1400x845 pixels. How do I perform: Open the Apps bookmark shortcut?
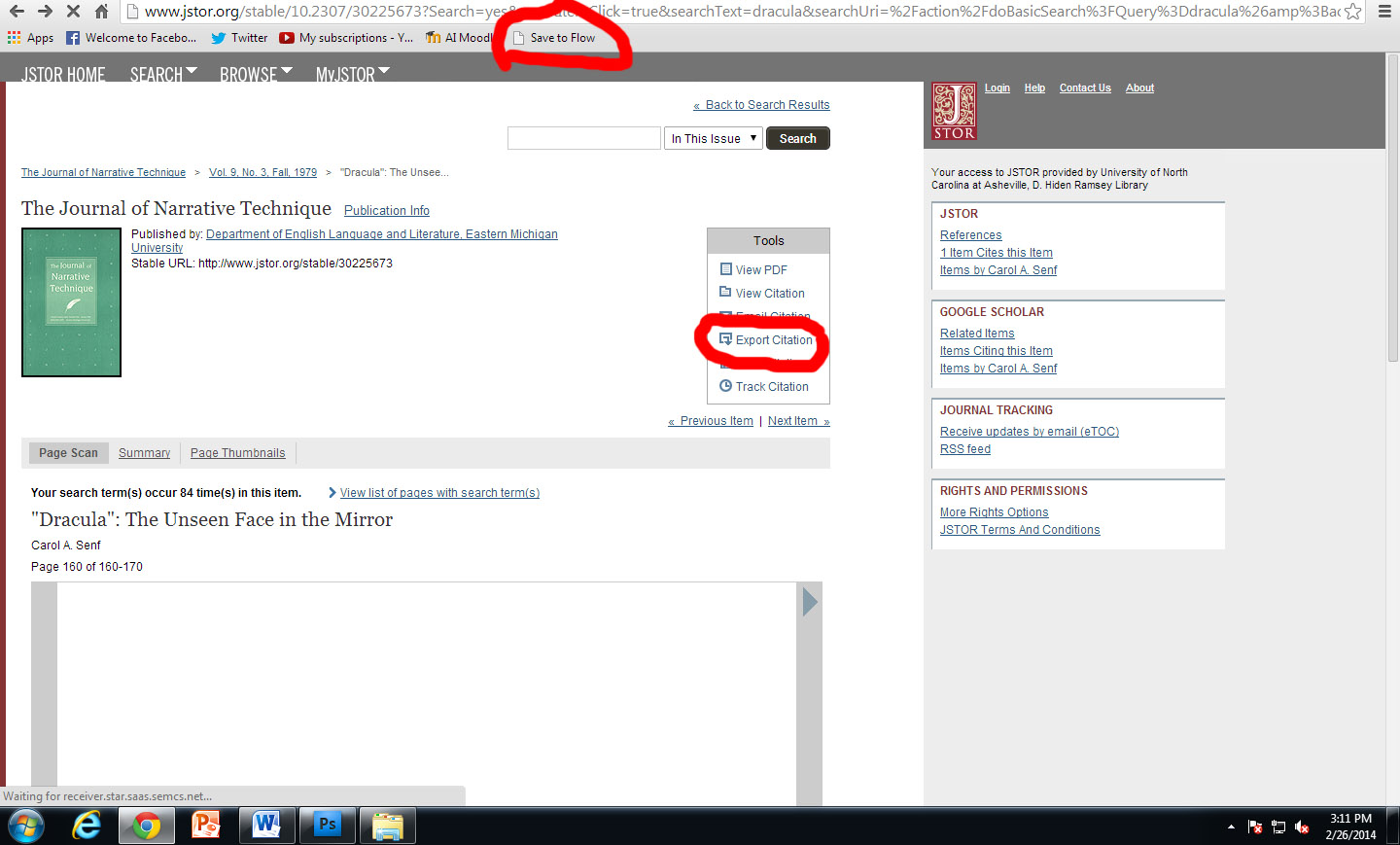click(31, 38)
